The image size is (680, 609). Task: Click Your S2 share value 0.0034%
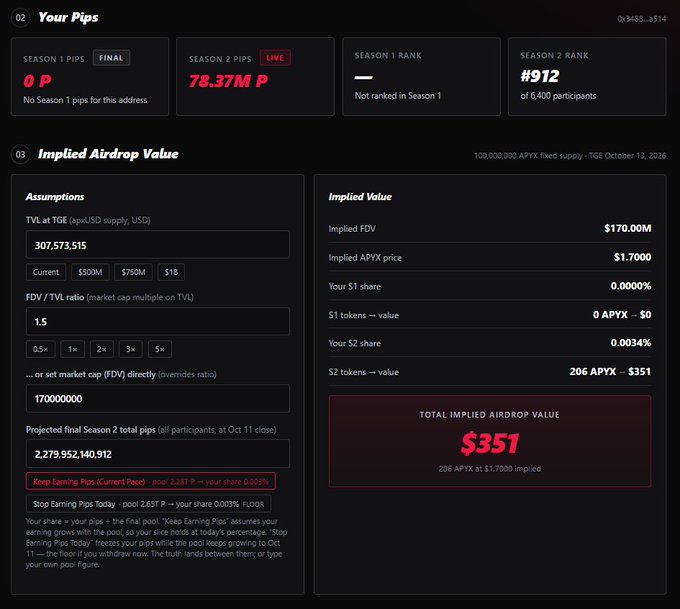pos(631,343)
